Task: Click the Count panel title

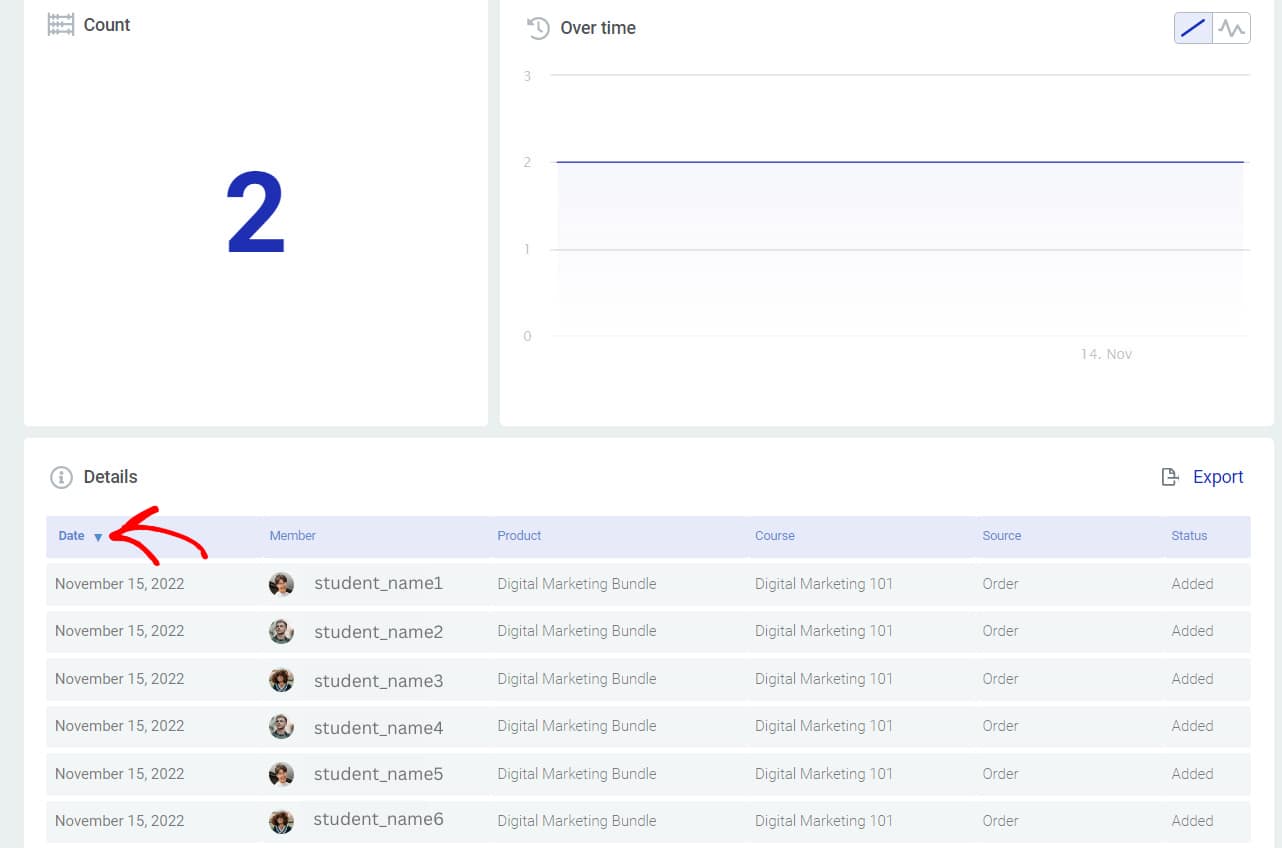Action: [107, 25]
